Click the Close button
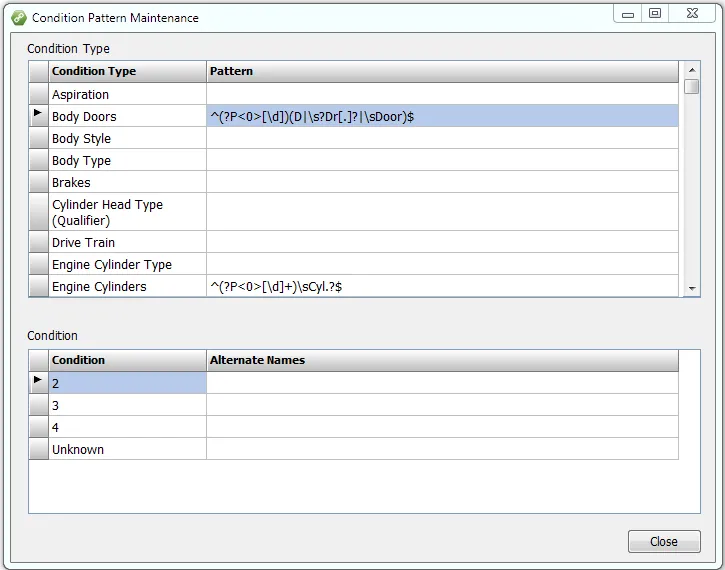This screenshot has height=570, width=725. [663, 541]
